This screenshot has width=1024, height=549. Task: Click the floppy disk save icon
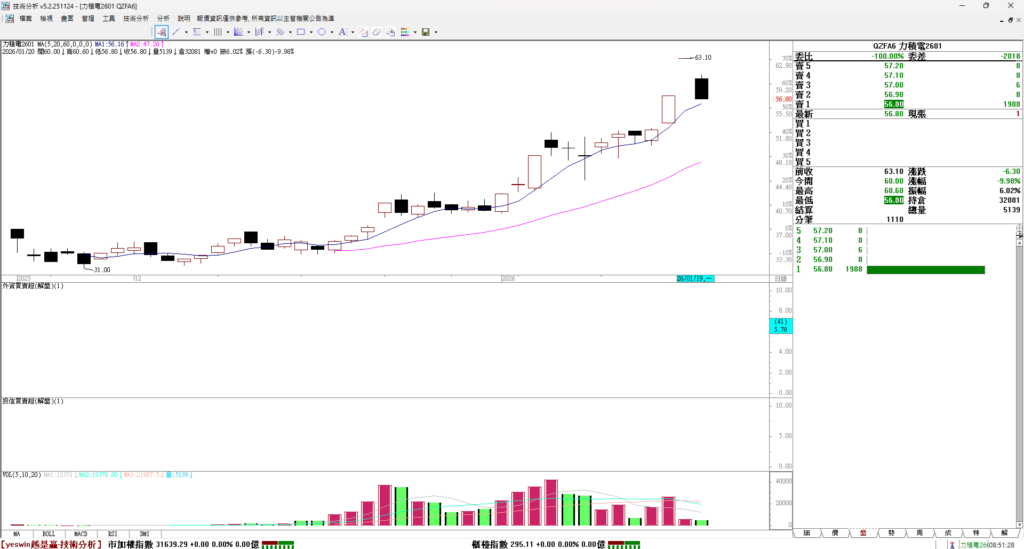coord(425,32)
